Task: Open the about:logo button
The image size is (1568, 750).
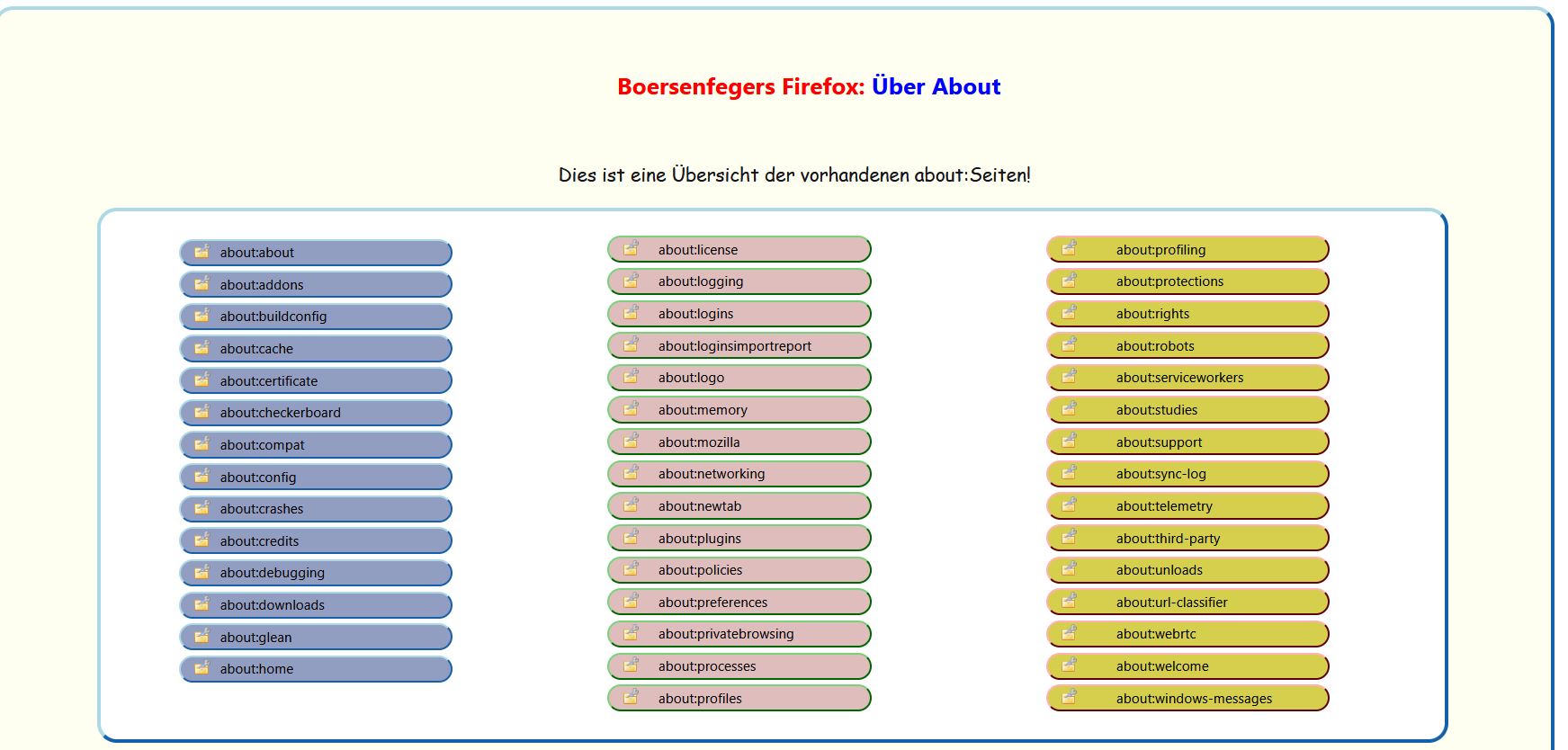Action: tap(739, 378)
